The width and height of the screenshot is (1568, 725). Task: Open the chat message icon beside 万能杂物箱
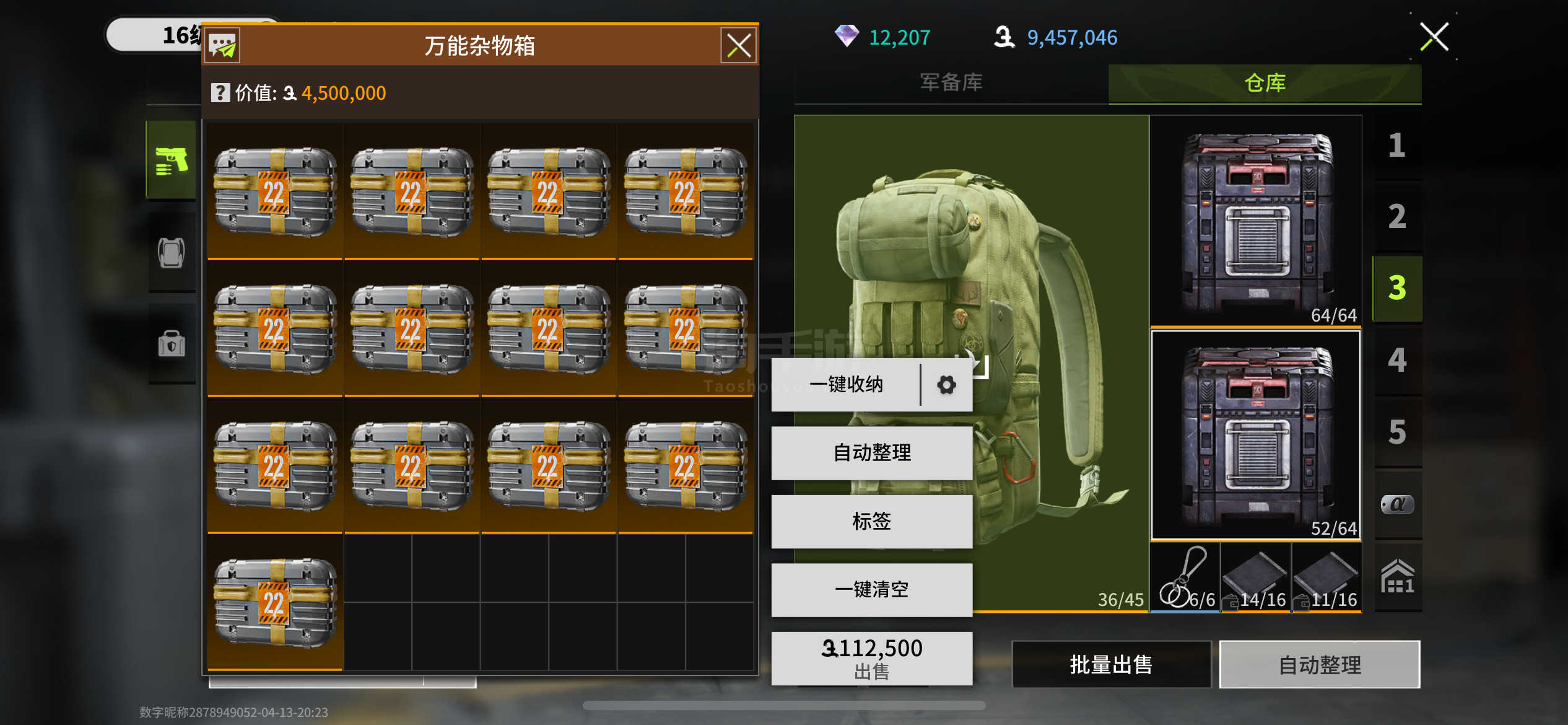click(222, 45)
